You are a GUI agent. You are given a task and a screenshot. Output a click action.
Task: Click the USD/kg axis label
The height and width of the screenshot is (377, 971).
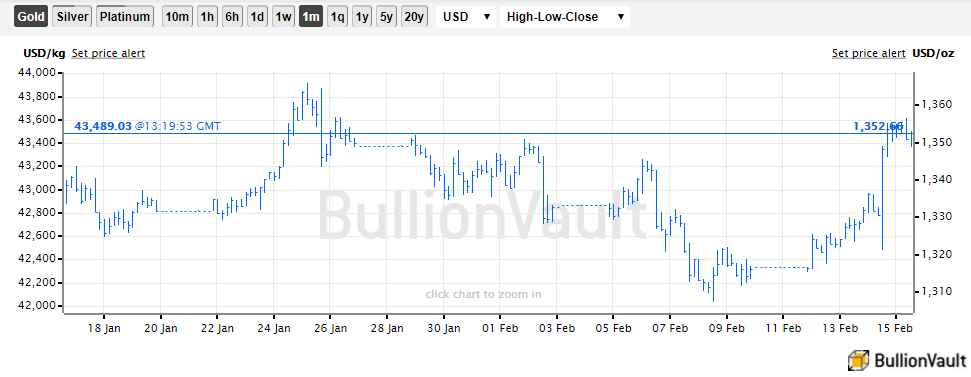point(44,53)
